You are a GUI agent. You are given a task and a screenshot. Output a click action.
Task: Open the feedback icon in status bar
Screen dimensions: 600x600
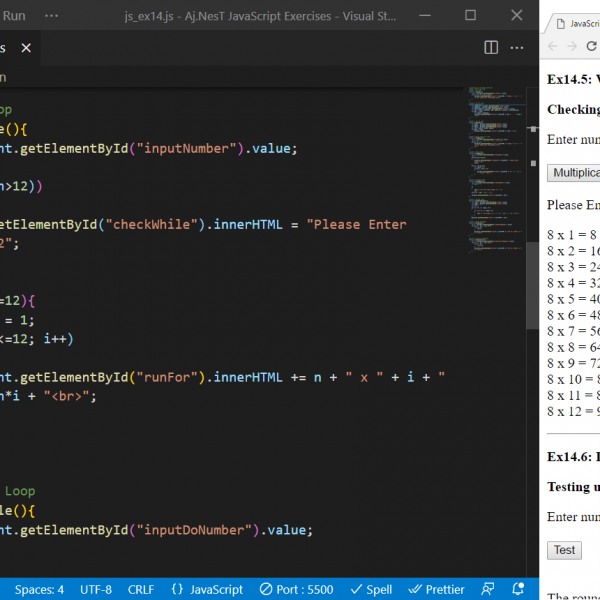pyautogui.click(x=488, y=589)
